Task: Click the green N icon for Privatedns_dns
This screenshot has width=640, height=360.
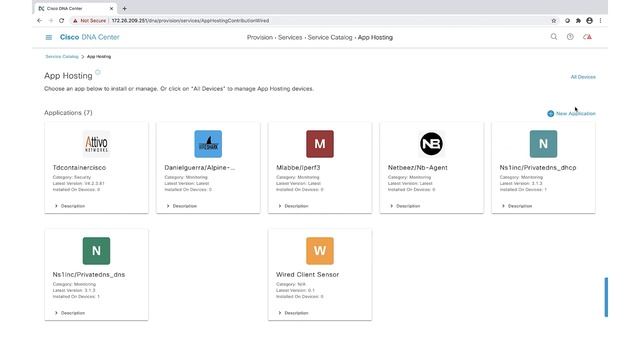Action: (x=96, y=251)
